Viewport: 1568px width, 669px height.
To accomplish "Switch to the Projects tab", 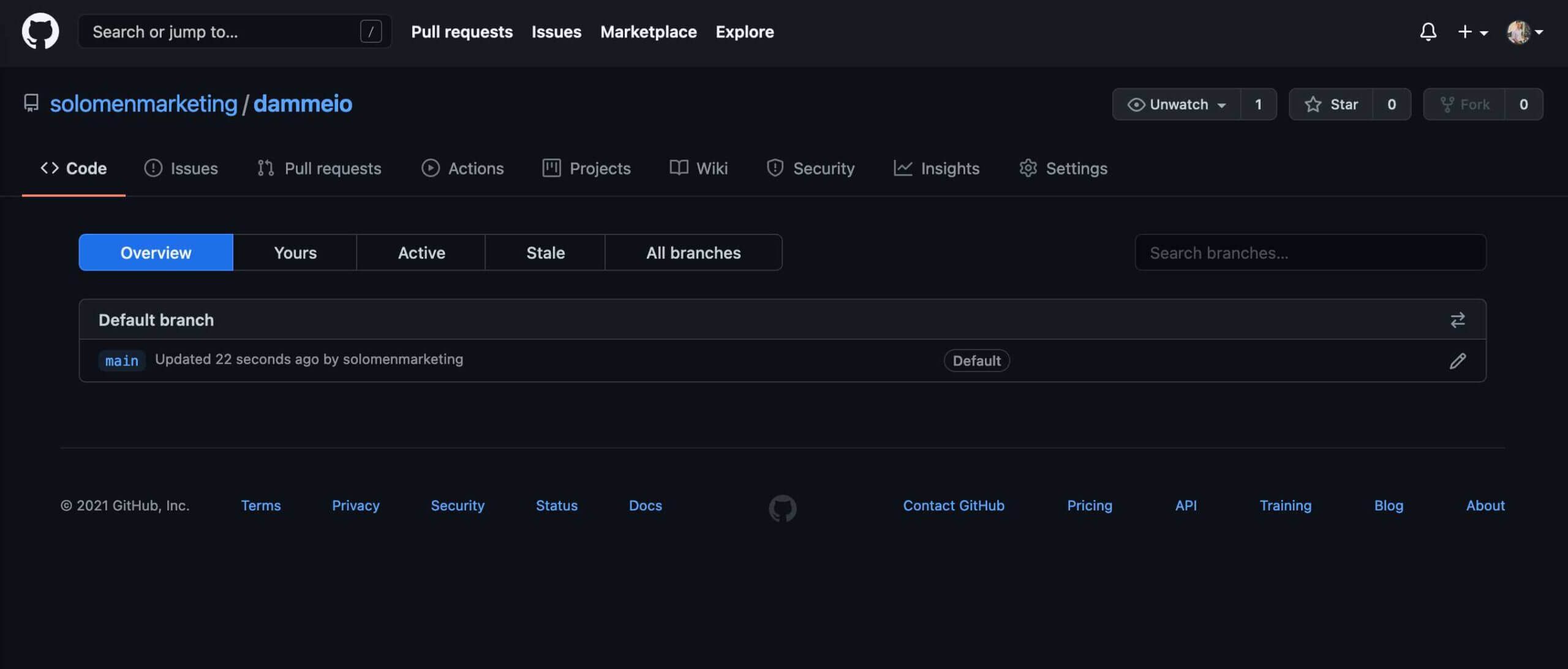I will [x=586, y=168].
